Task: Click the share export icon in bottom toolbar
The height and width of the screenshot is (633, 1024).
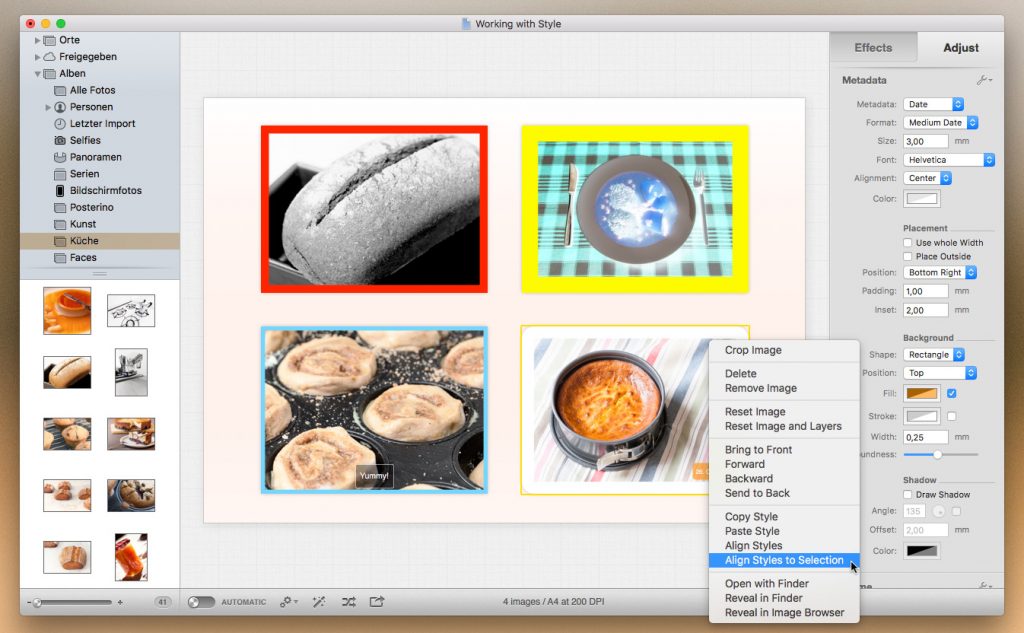Action: point(377,602)
